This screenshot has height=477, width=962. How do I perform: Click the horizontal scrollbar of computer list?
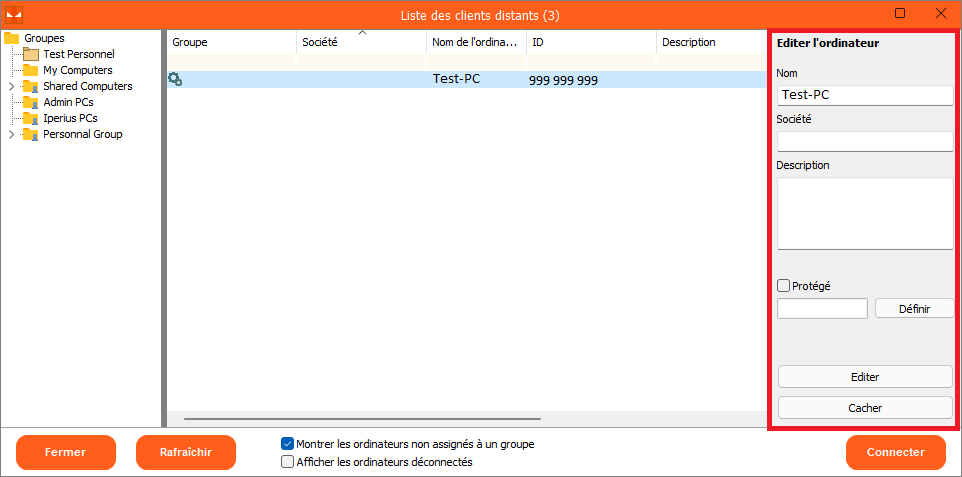362,419
